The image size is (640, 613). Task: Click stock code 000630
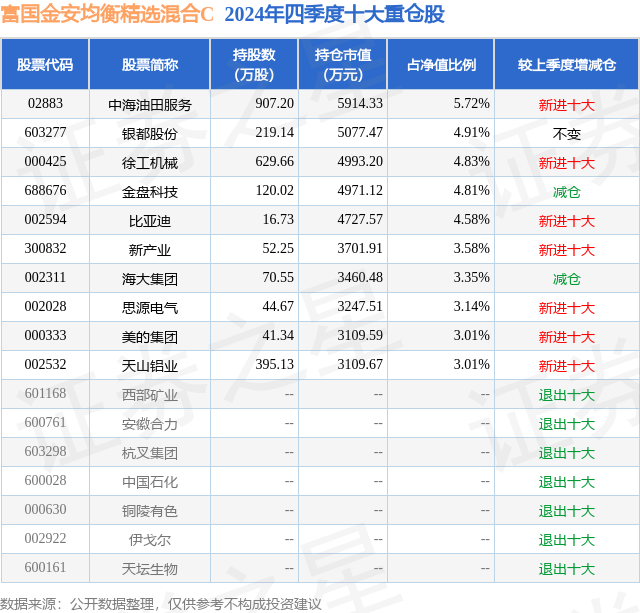45,509
